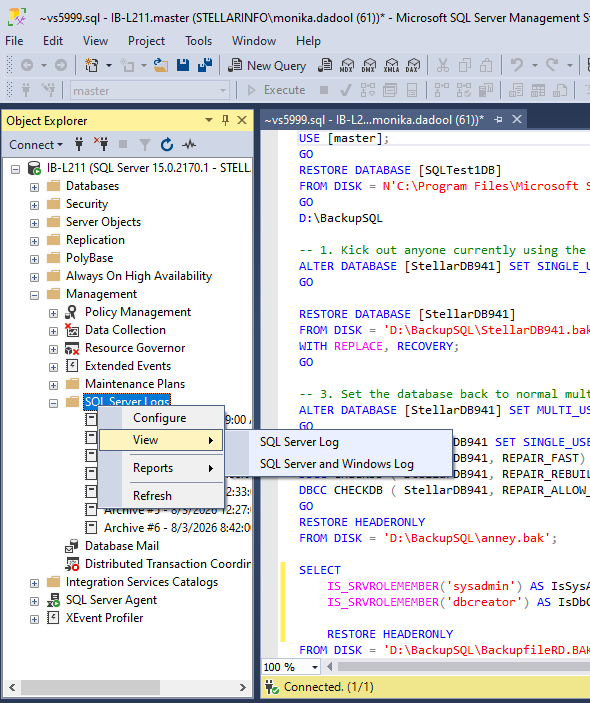Select Refresh in the context menu
The image size is (590, 703).
coord(161,496)
